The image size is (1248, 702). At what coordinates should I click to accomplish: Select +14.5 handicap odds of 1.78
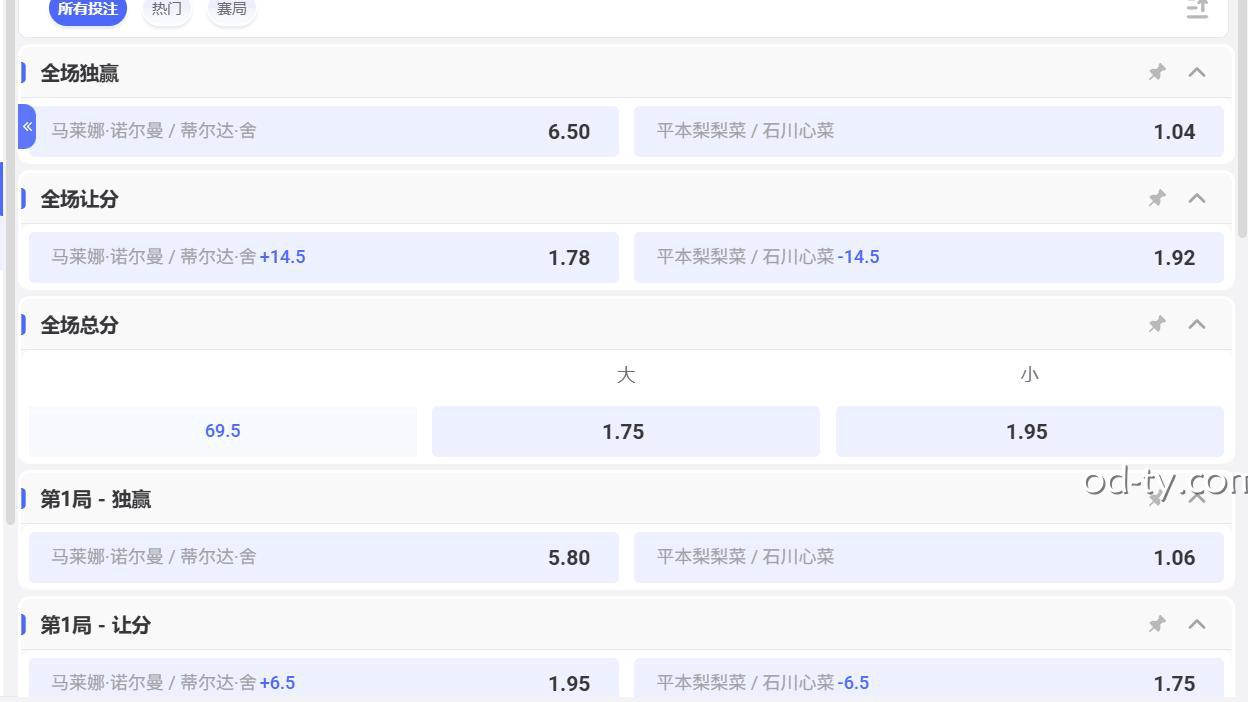322,257
